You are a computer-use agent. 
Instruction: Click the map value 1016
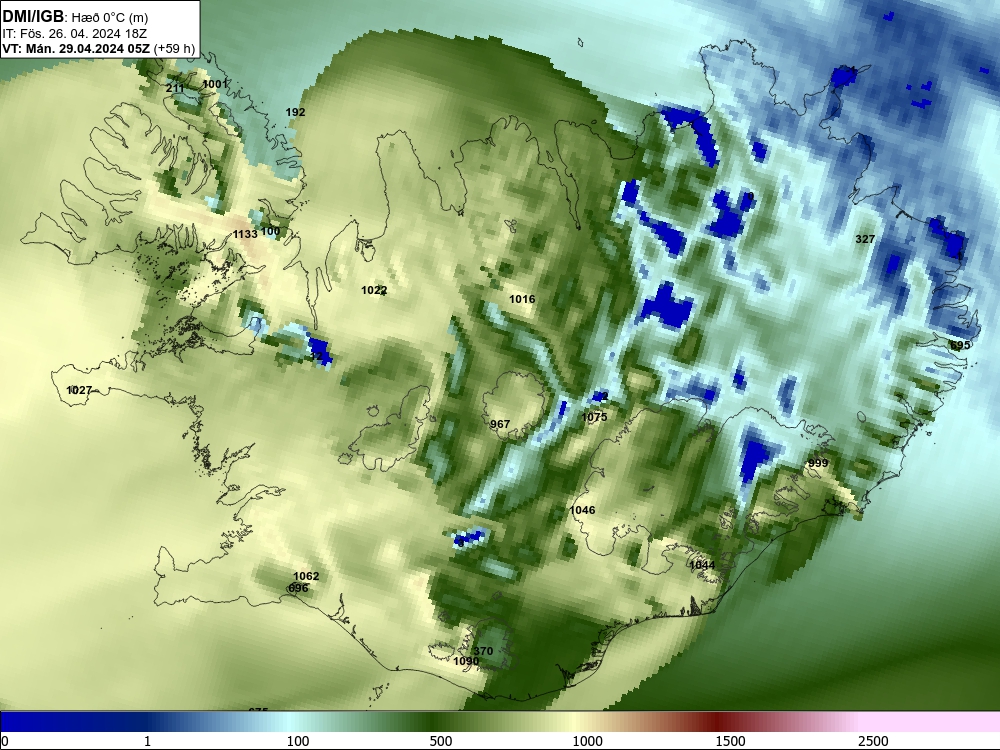click(522, 298)
